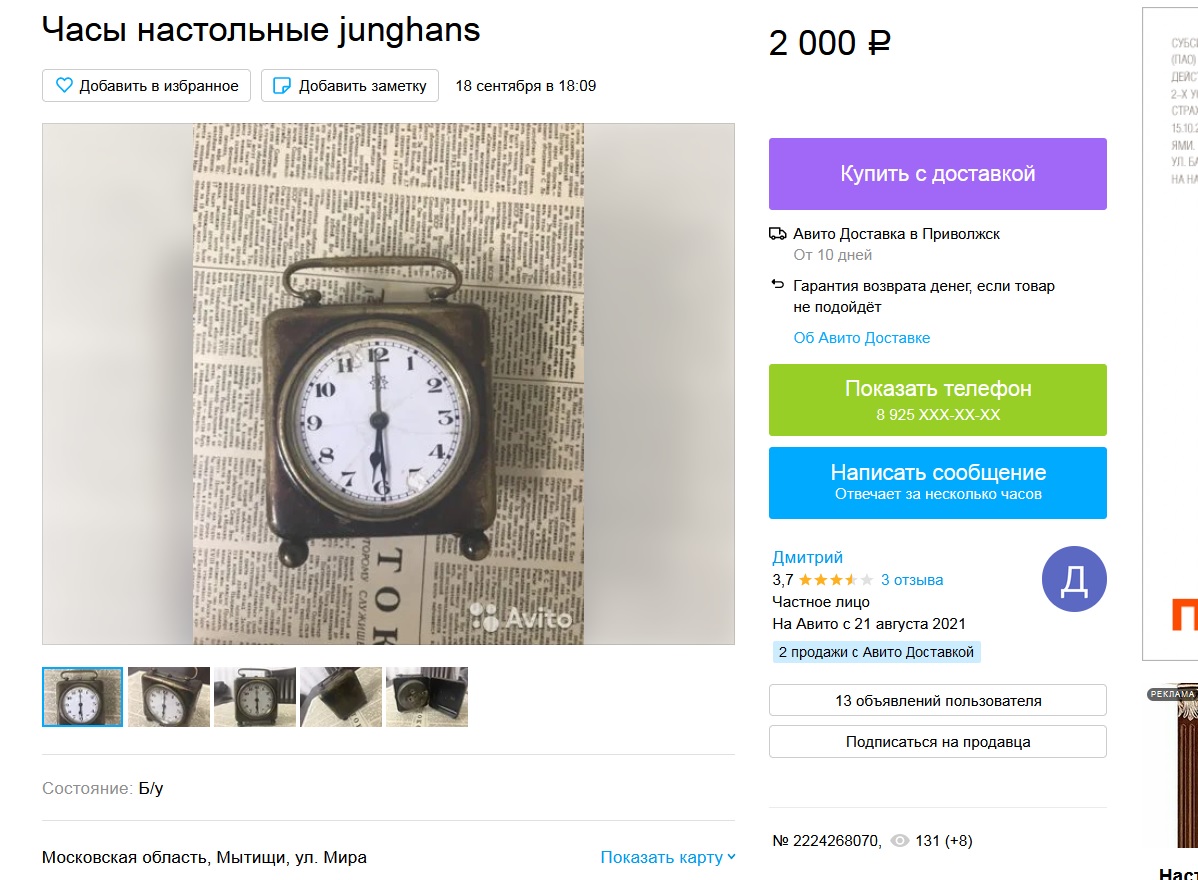Click Подписаться на продавца button
The width and height of the screenshot is (1198, 880).
937,742
